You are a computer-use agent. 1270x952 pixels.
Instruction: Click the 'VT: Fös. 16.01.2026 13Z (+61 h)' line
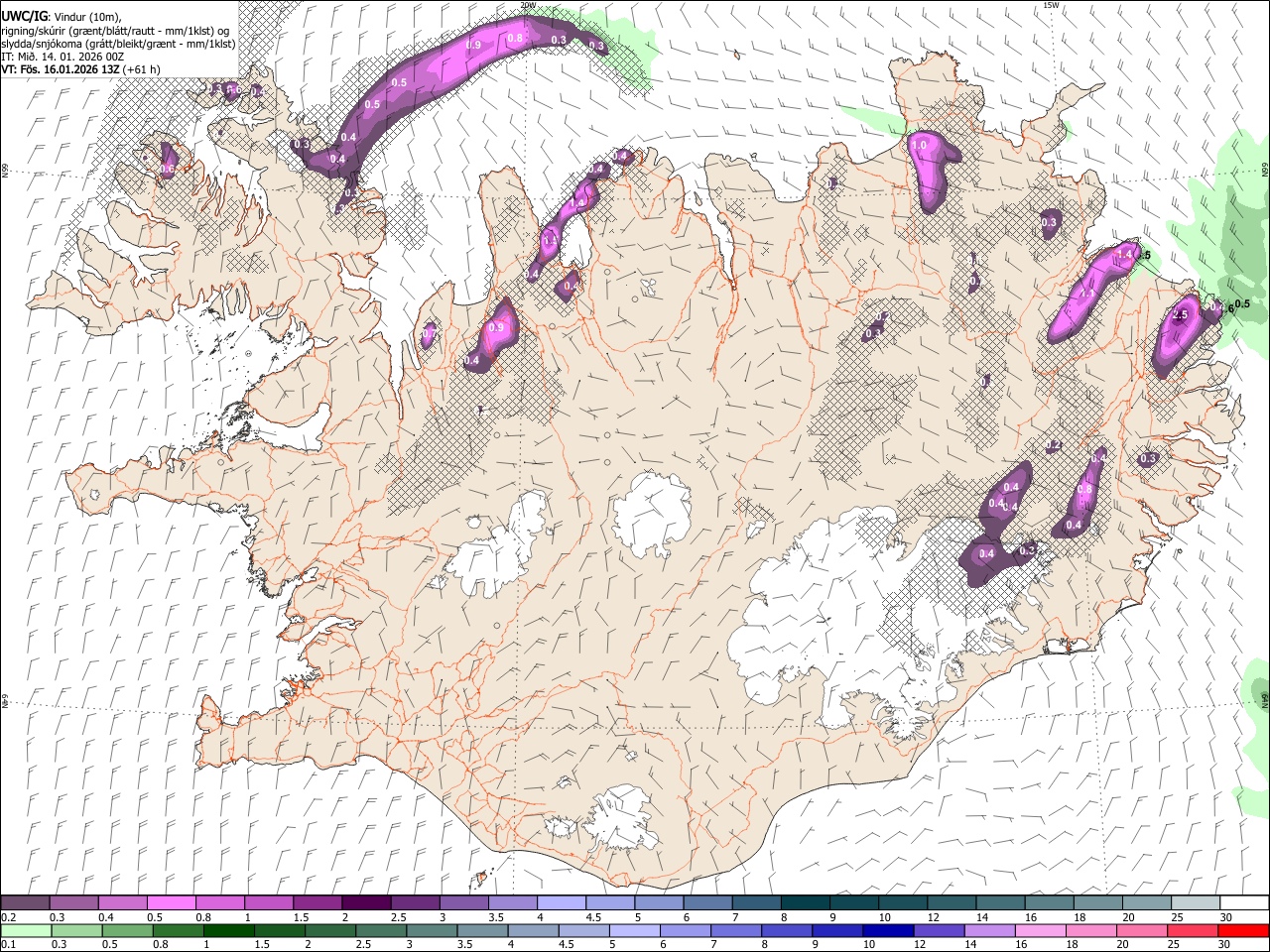80,69
